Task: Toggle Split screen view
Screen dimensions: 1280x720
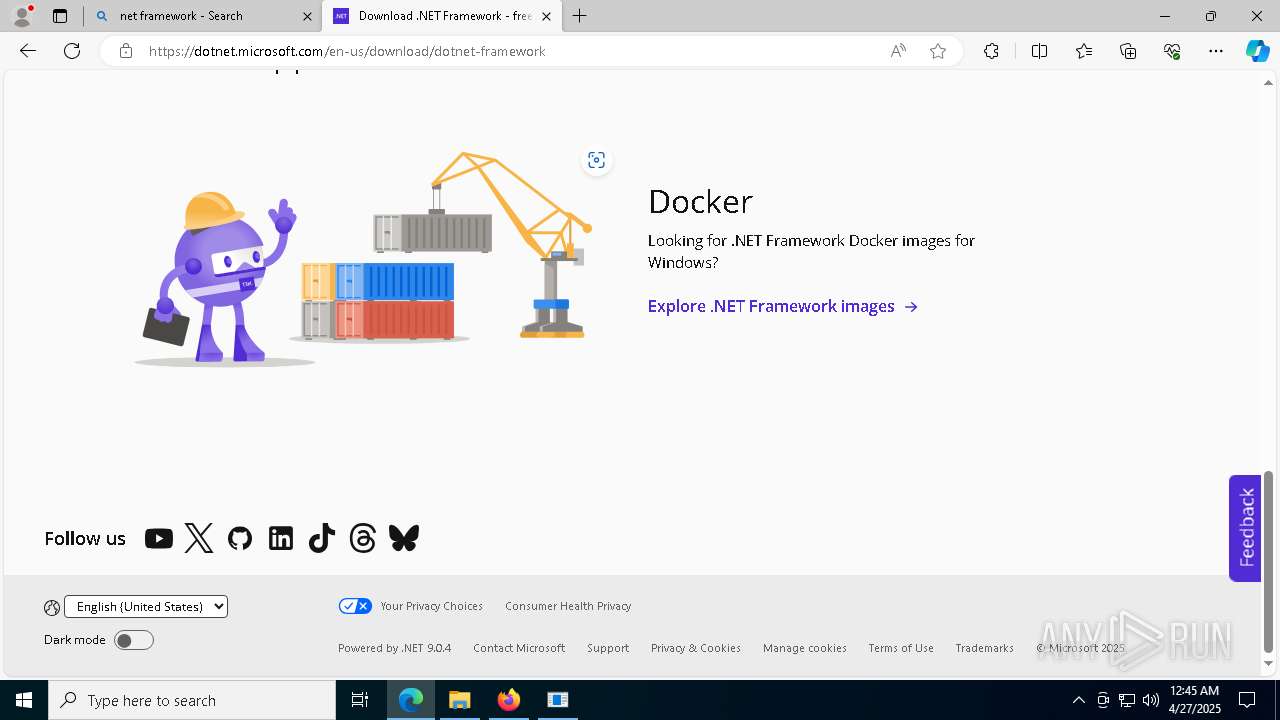Action: 1039,51
